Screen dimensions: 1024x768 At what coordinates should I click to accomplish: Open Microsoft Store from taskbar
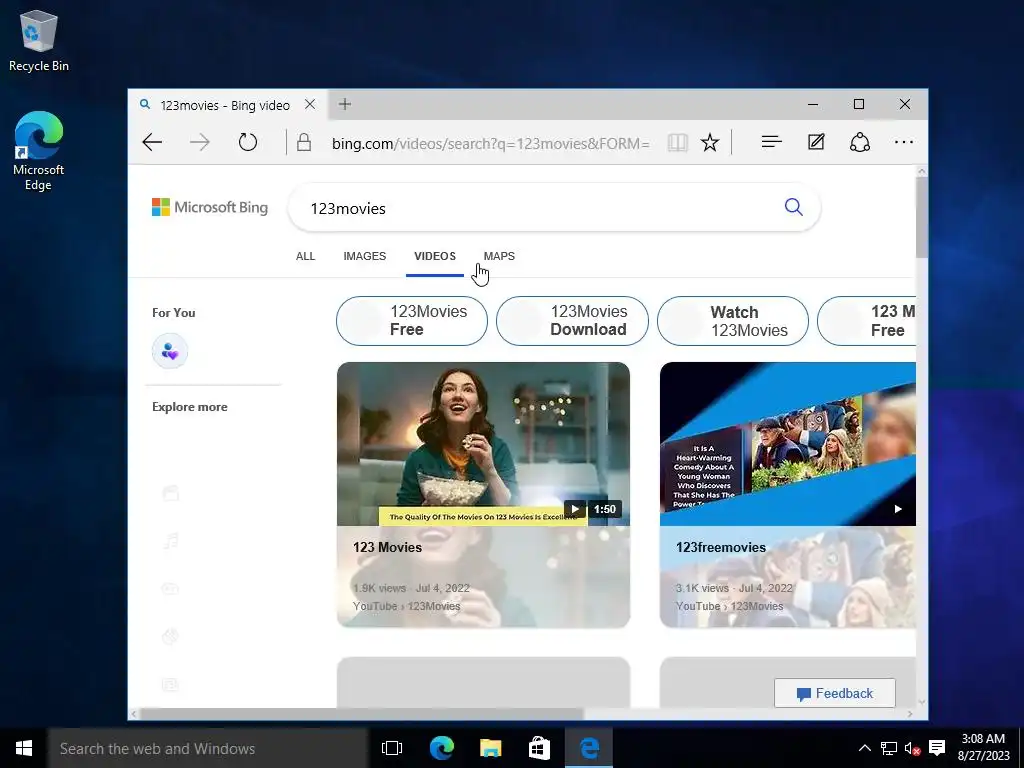coord(539,748)
